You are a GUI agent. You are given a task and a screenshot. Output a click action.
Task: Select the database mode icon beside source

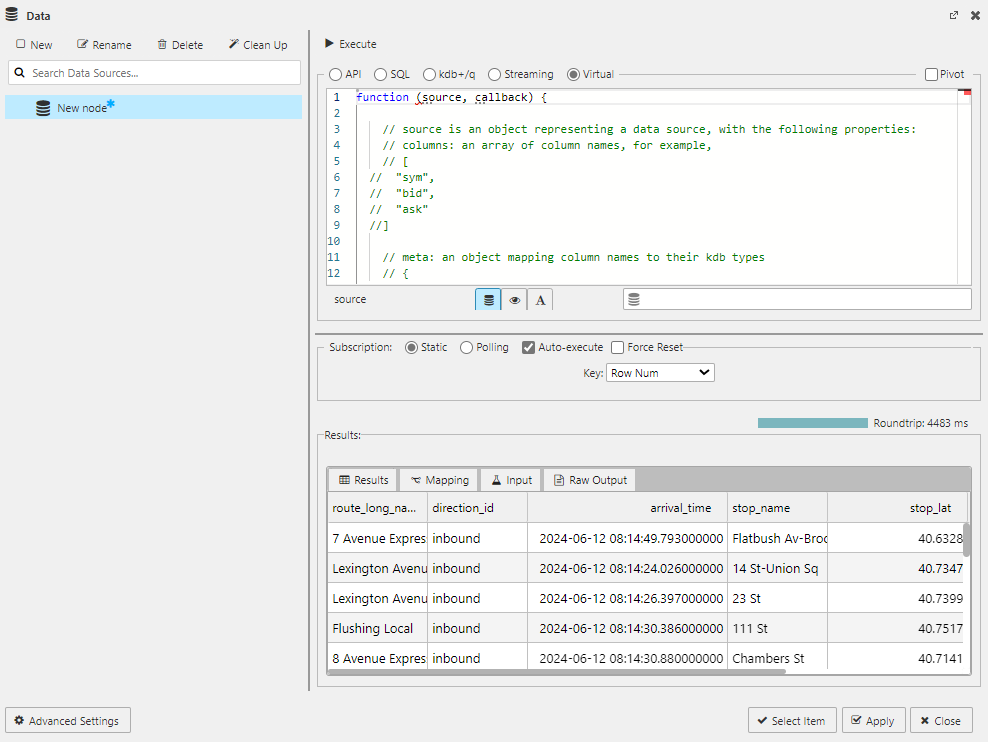[x=487, y=298]
